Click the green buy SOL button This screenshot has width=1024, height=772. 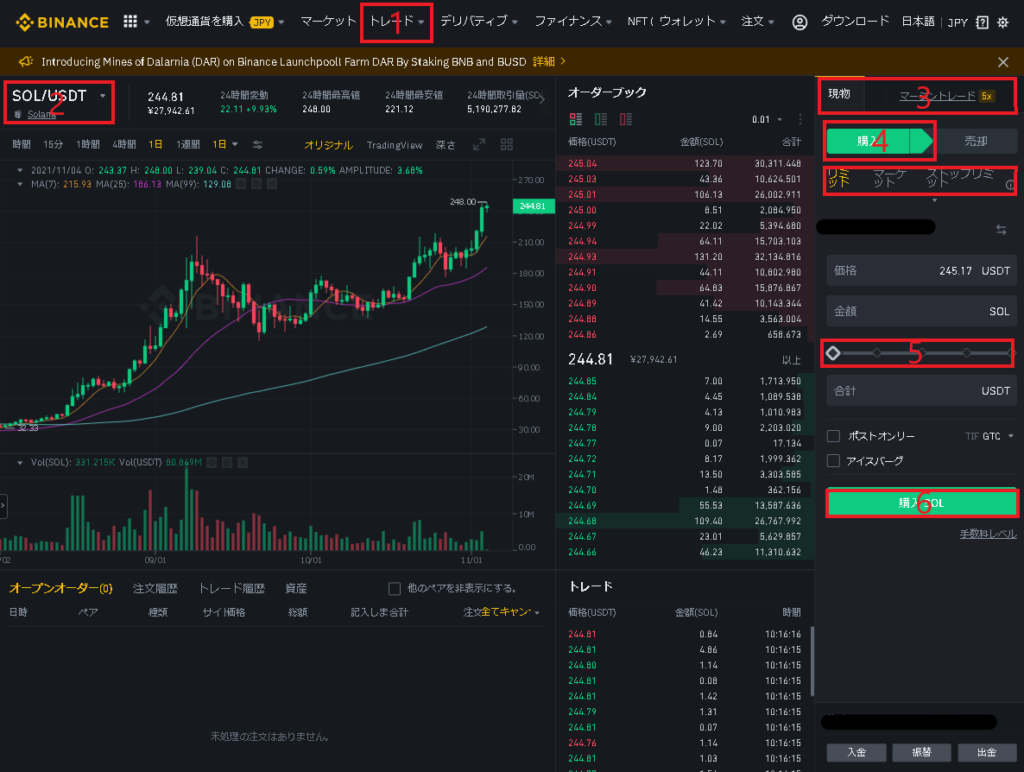(x=921, y=503)
